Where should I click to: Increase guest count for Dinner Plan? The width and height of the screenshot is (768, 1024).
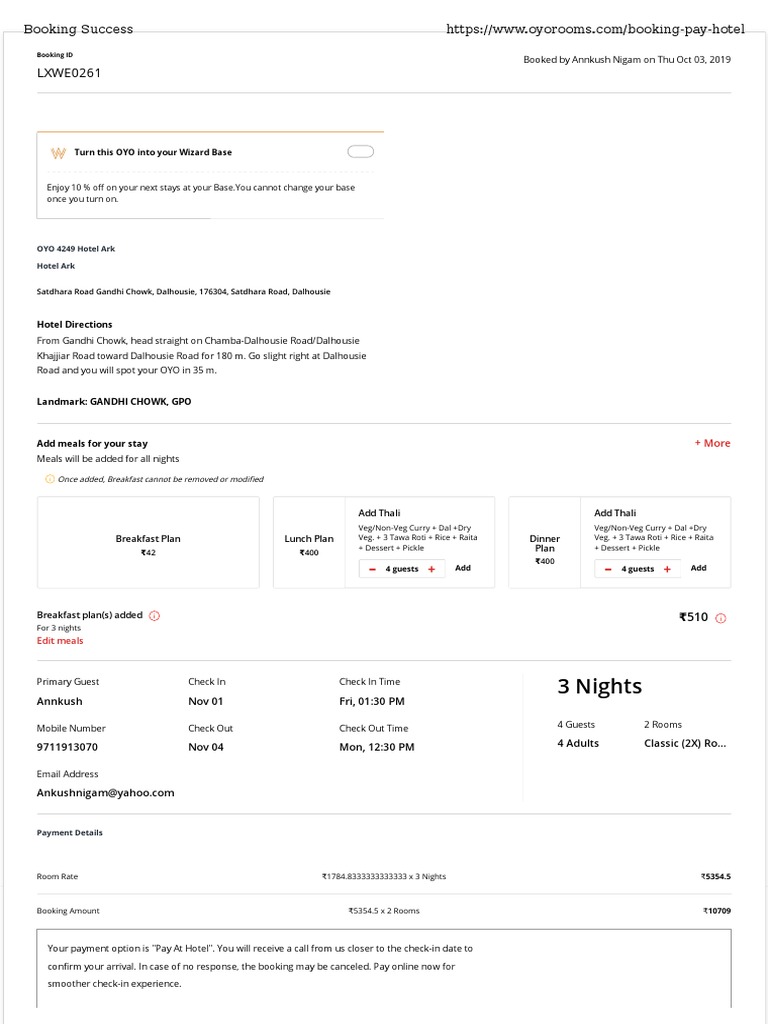coord(667,569)
